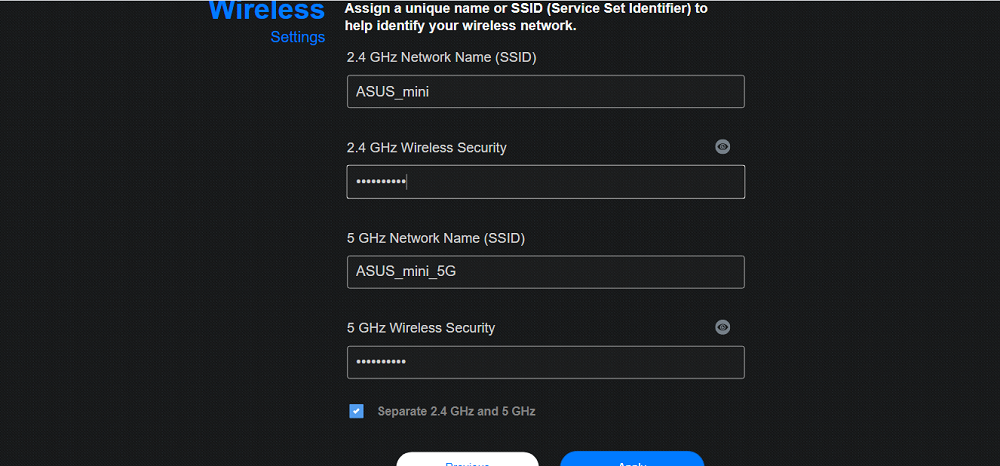1000x466 pixels.
Task: Click the '2.4 GHz Network Name (SSID)' label
Action: coord(441,57)
